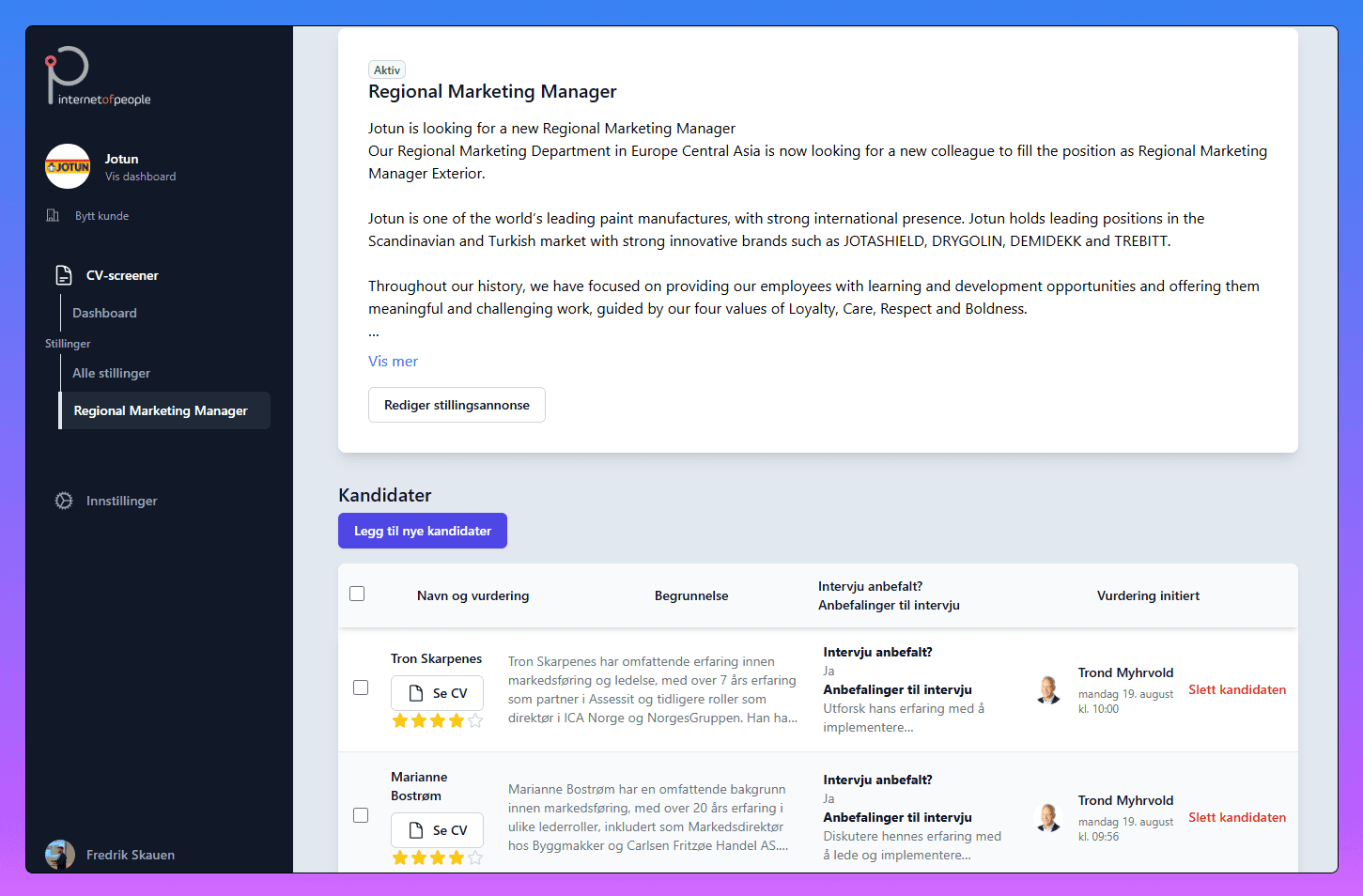Open Fredrik Skauen's profile avatar

click(60, 855)
